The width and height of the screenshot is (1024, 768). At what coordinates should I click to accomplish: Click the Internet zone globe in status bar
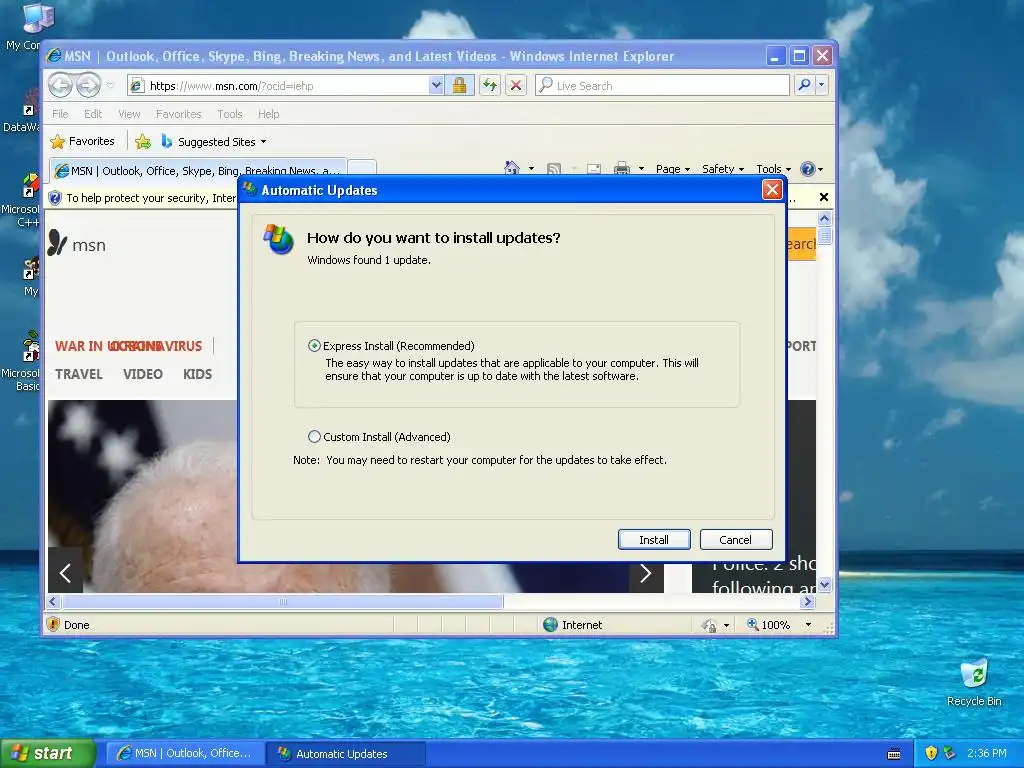point(551,624)
